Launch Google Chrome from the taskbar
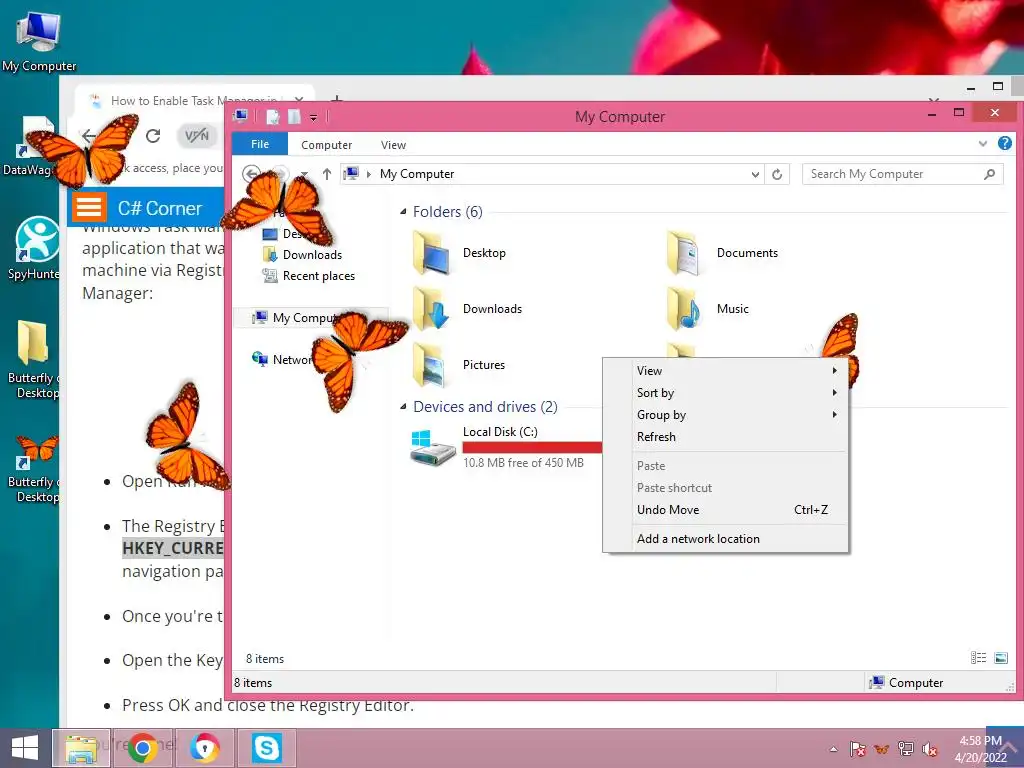This screenshot has width=1024, height=768. [x=142, y=748]
